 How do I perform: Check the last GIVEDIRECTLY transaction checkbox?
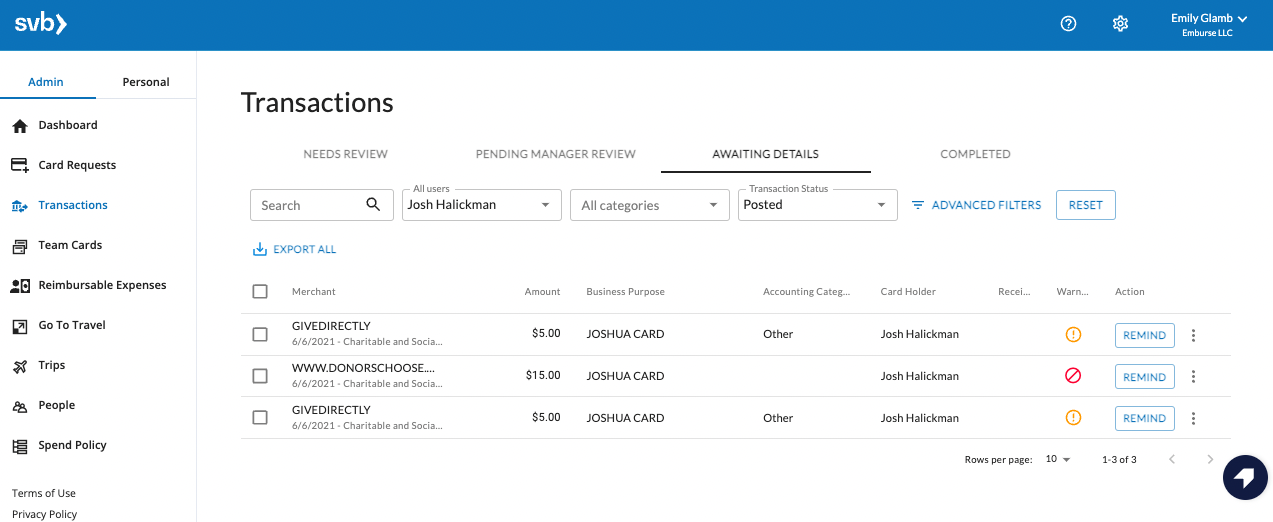[260, 418]
